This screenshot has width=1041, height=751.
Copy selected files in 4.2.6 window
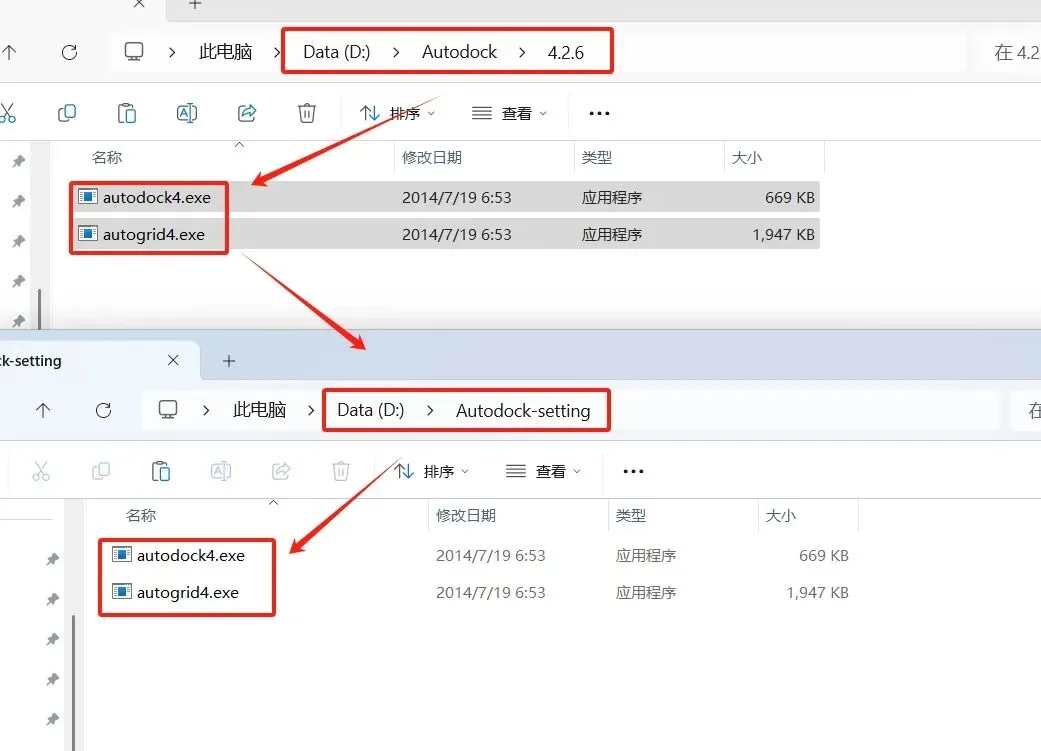67,114
